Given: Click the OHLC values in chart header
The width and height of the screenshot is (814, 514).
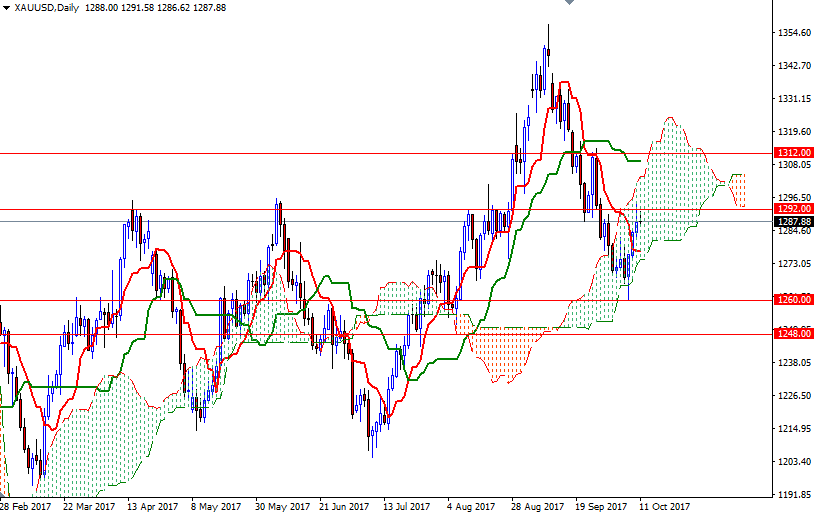Looking at the screenshot, I should pos(155,8).
